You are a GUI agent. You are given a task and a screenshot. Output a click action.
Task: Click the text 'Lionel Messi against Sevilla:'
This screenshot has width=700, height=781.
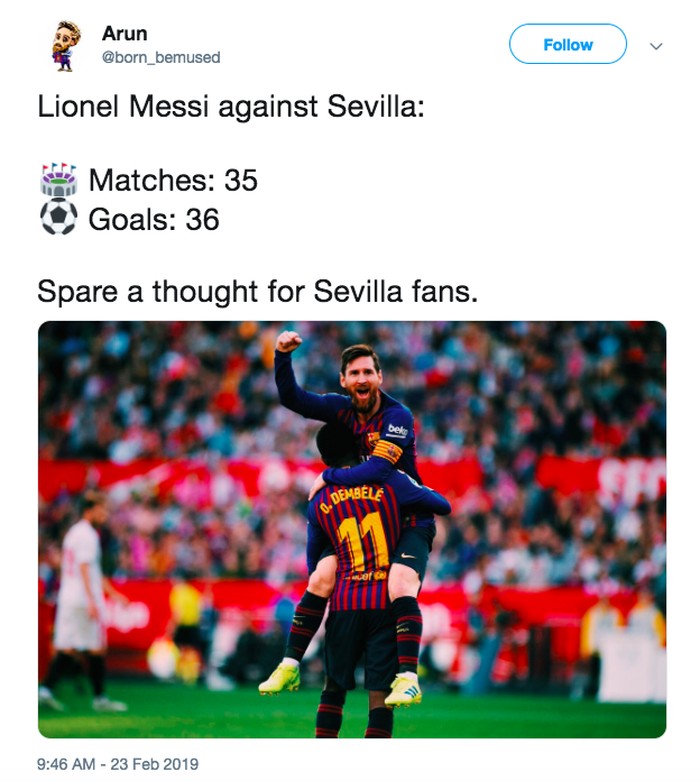231,107
